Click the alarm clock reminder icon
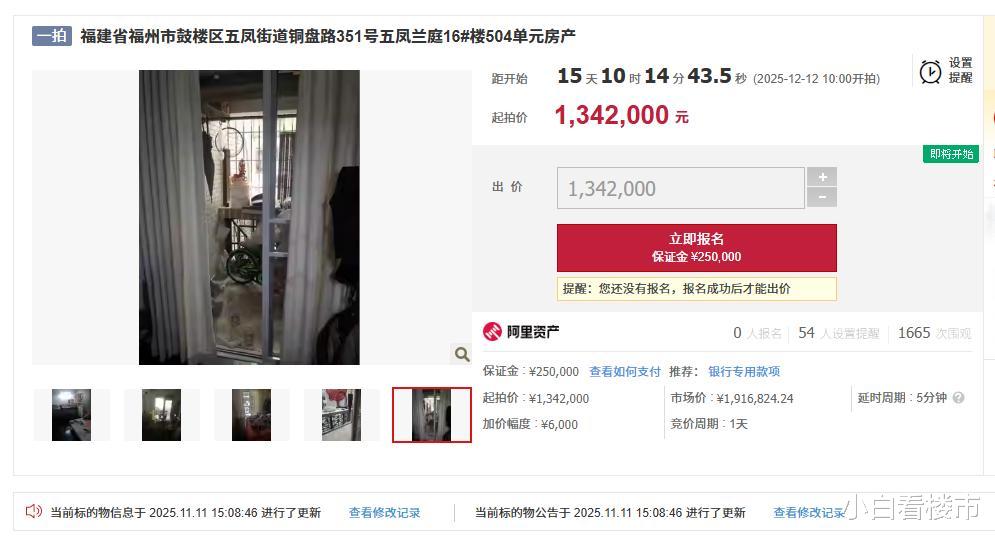 coord(930,72)
